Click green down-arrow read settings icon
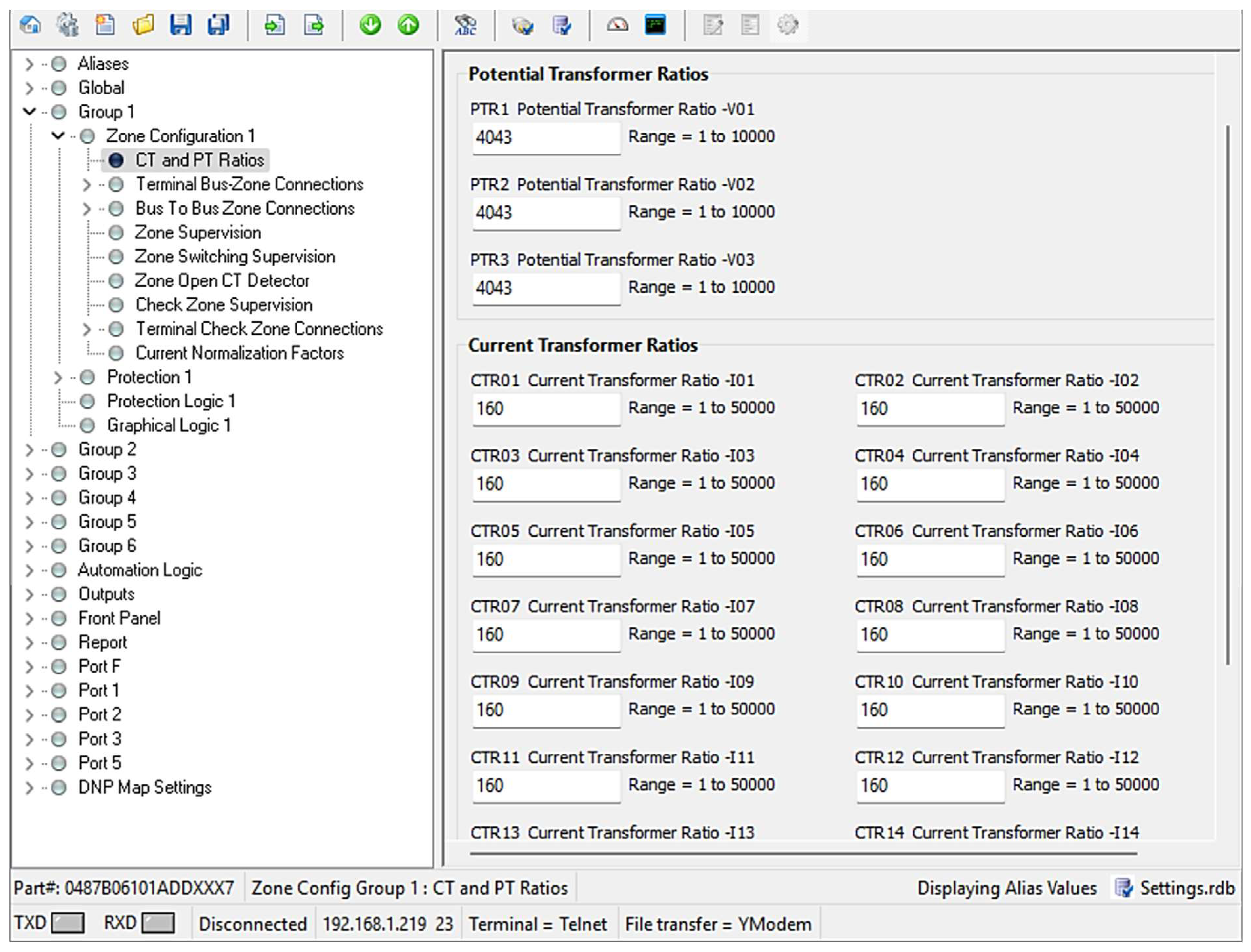 [370, 25]
